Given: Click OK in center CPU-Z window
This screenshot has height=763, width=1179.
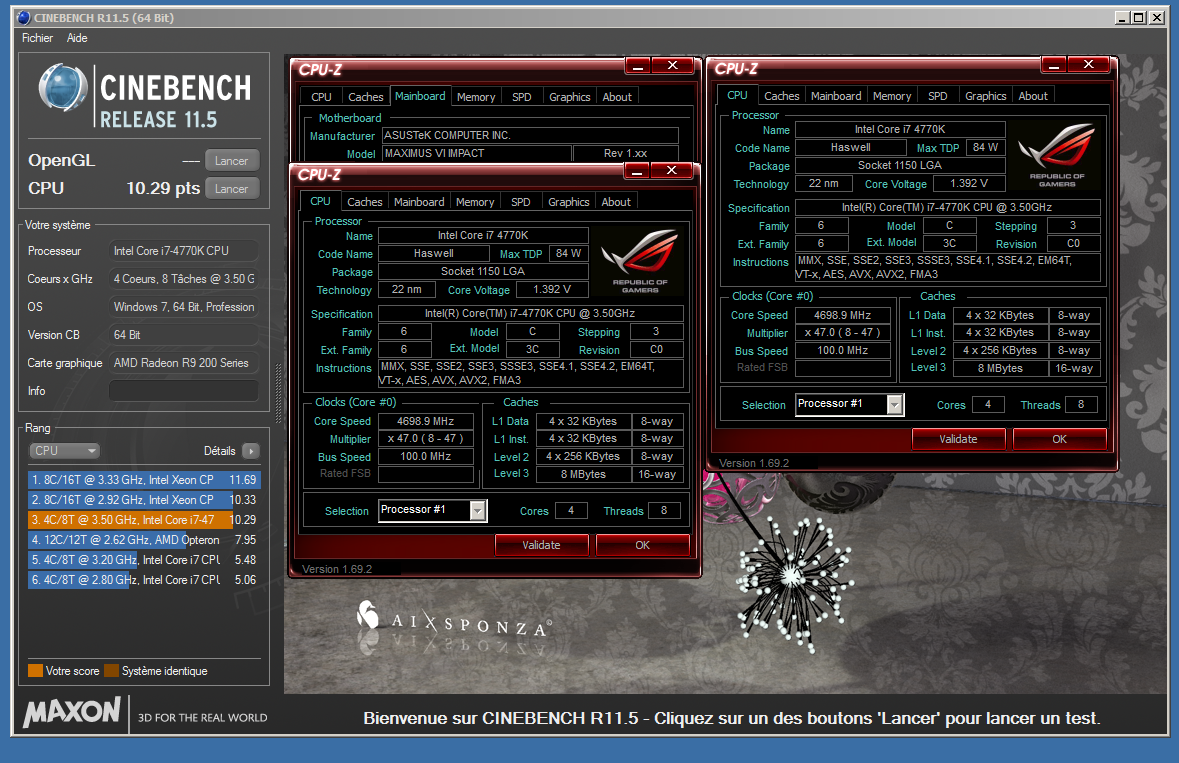Looking at the screenshot, I should pyautogui.click(x=642, y=545).
